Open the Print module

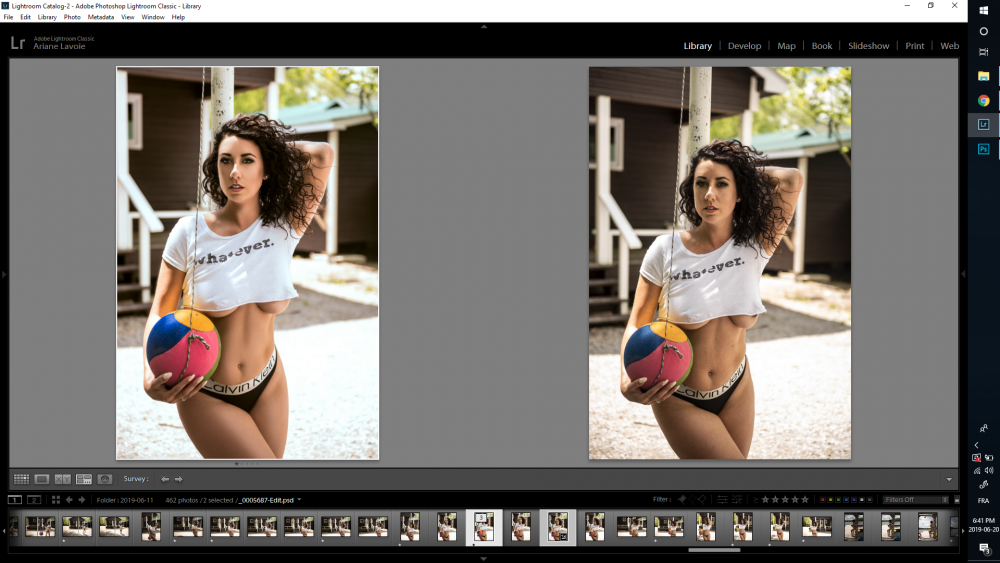915,46
